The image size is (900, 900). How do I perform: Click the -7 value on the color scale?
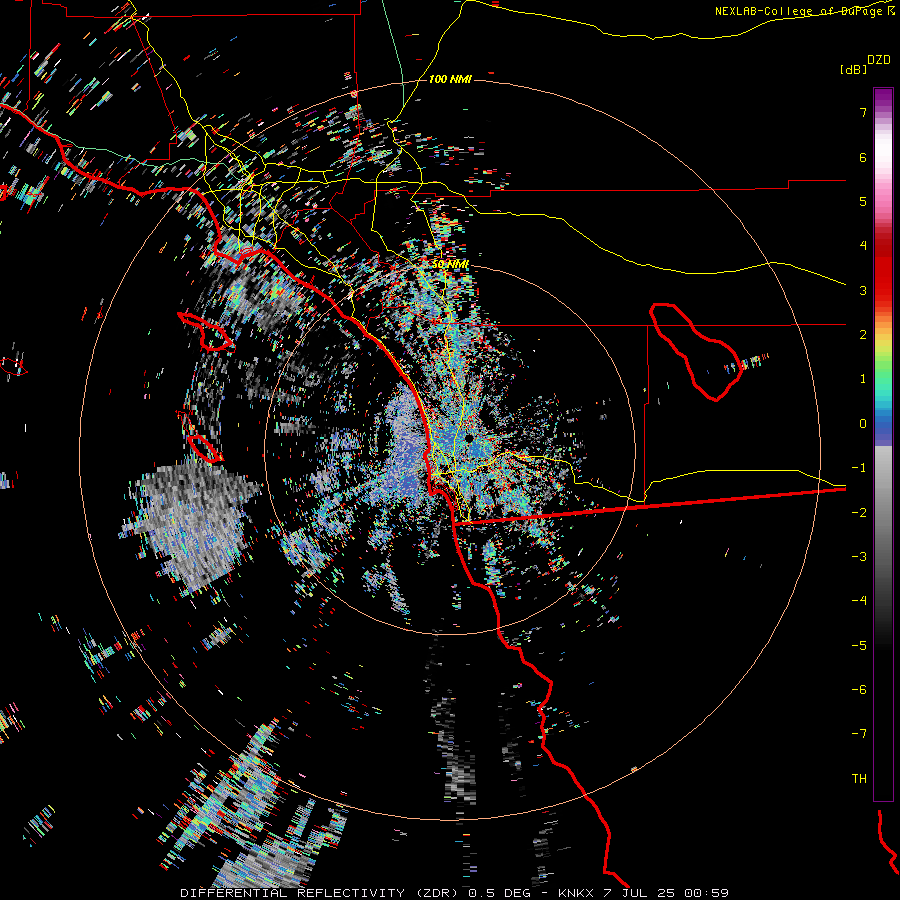[x=859, y=734]
